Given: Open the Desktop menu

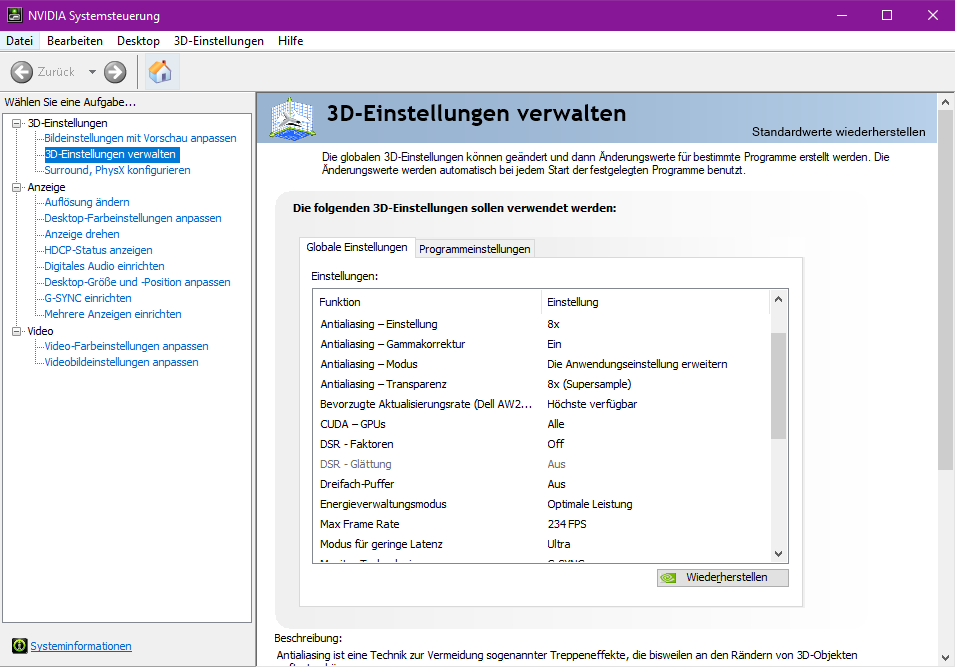Looking at the screenshot, I should (x=138, y=41).
